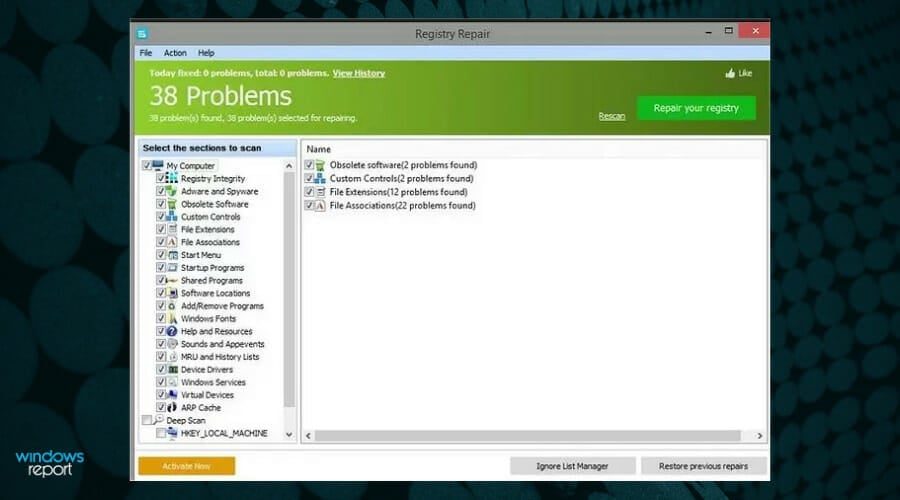Open the File menu

coord(146,53)
